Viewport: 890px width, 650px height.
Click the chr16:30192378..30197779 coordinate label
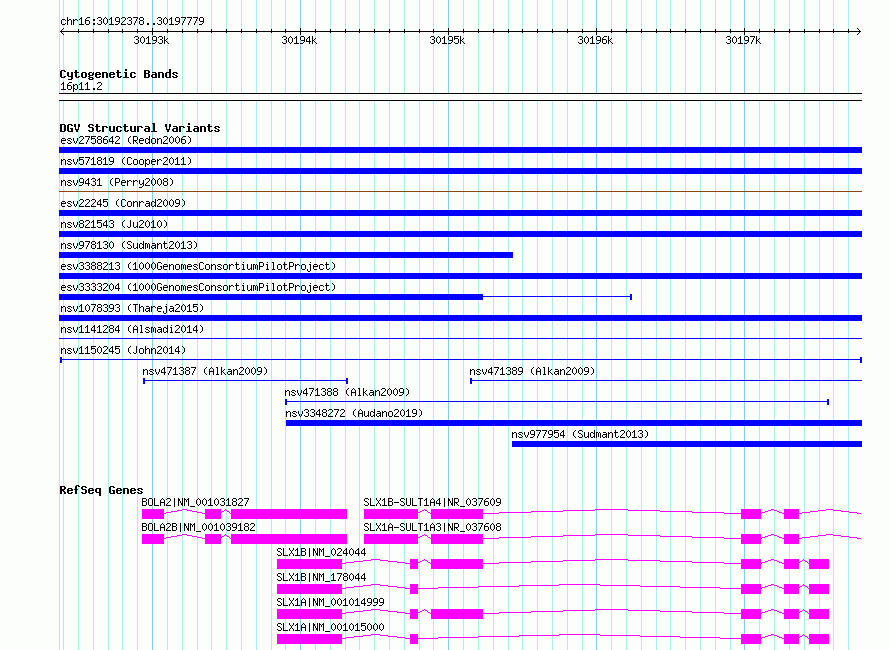click(x=132, y=21)
